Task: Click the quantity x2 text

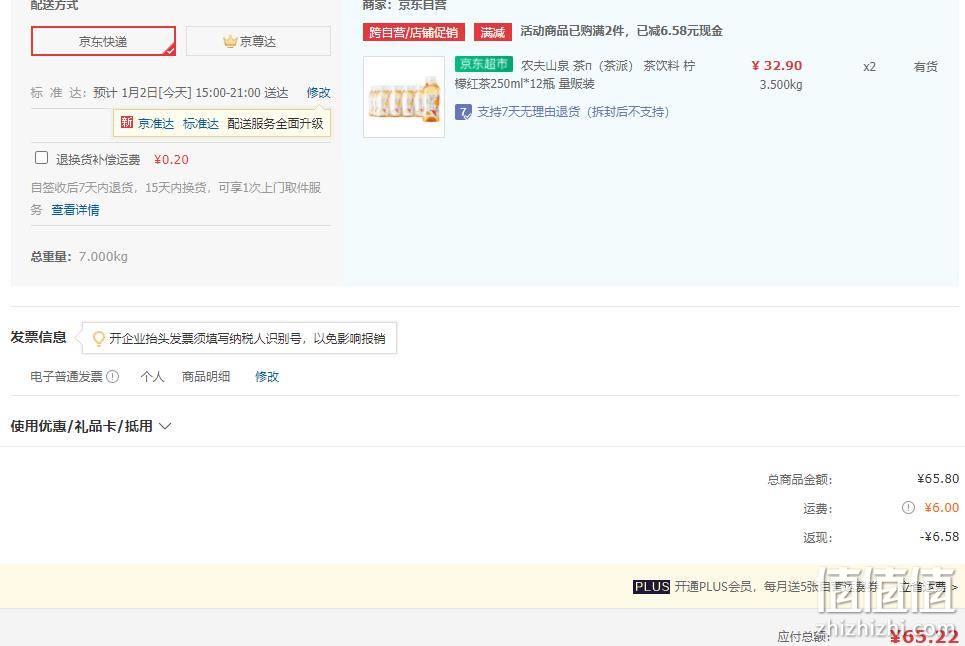Action: pos(869,66)
